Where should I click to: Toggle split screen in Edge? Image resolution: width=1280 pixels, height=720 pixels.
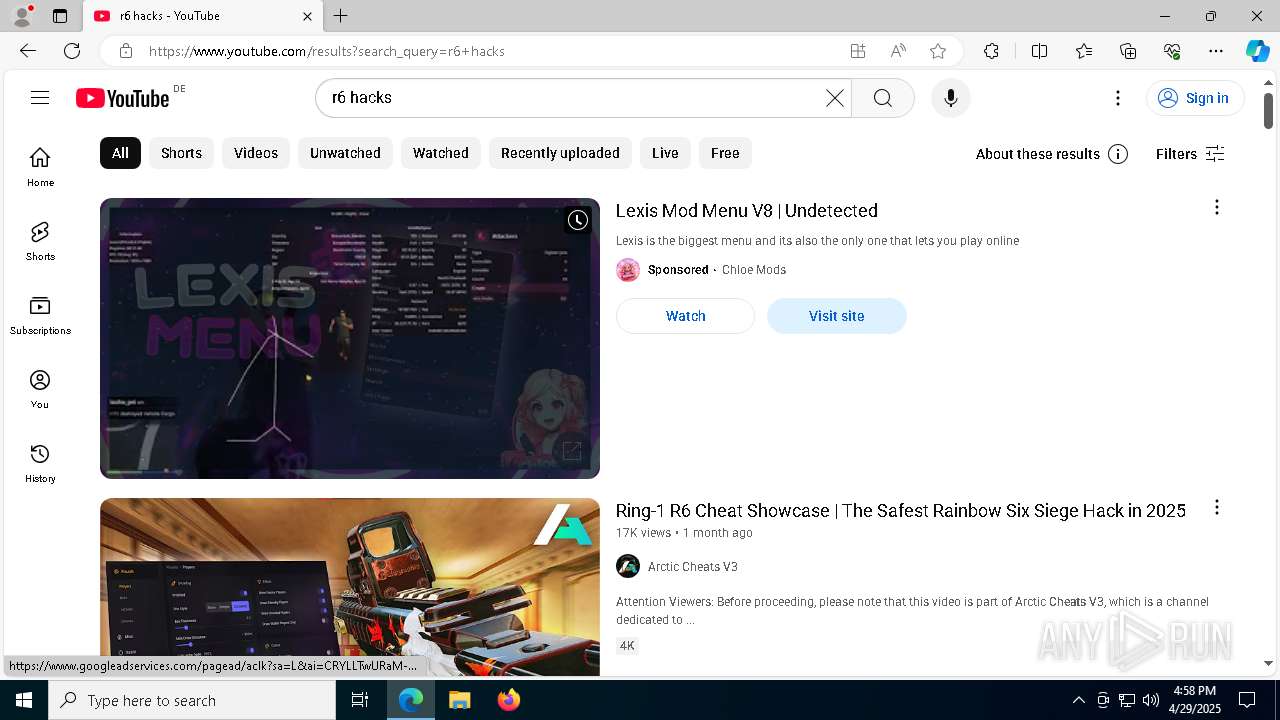click(1039, 51)
